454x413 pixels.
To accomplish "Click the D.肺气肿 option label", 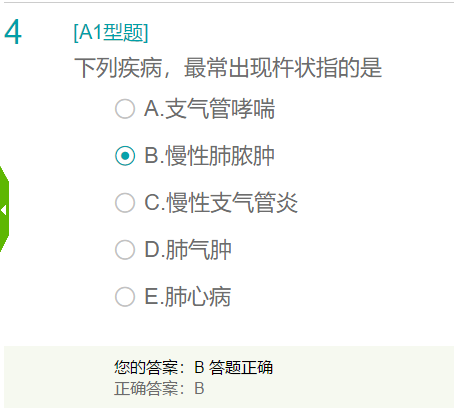I will tap(188, 250).
